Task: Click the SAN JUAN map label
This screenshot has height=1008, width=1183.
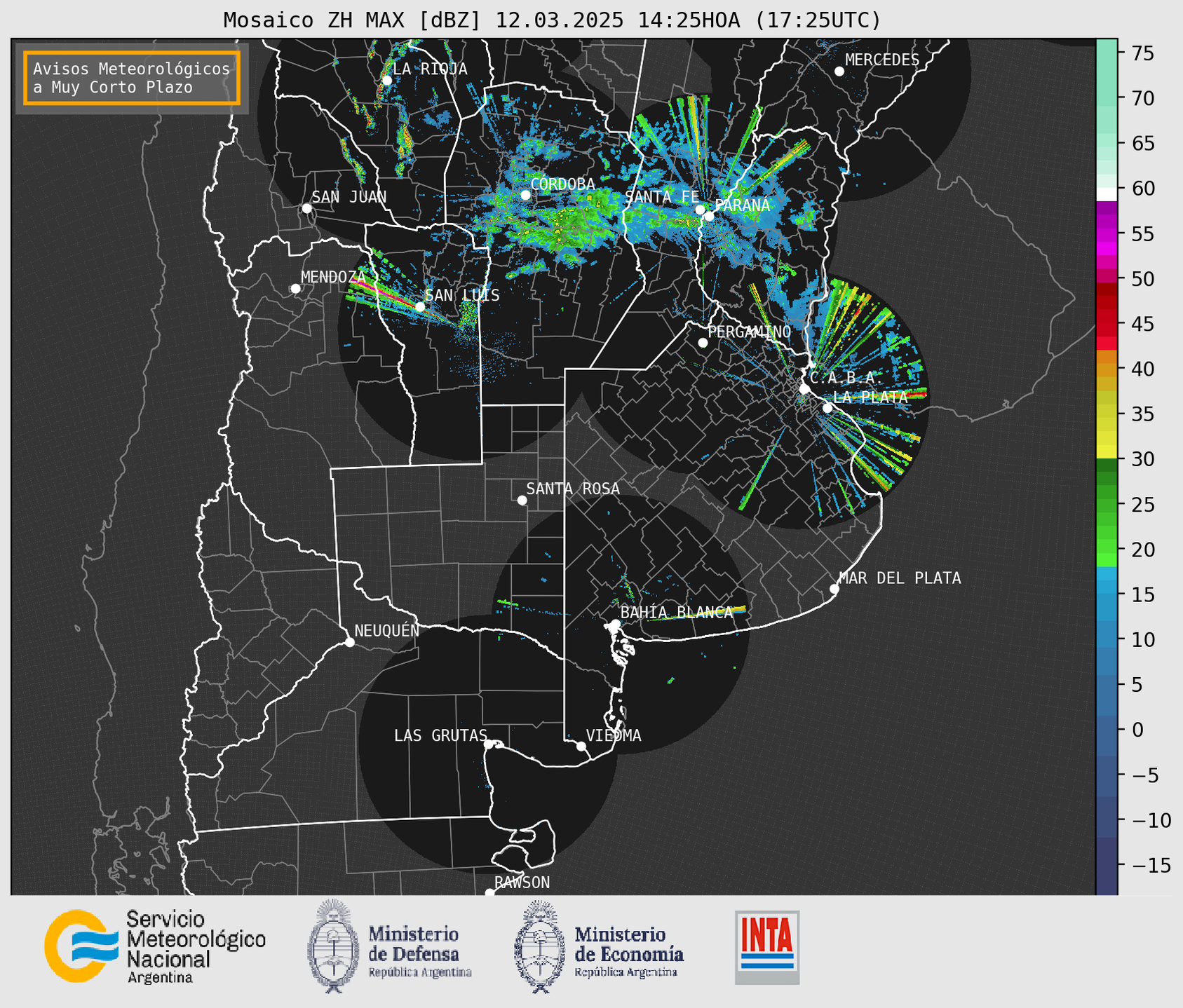Action: coord(349,197)
